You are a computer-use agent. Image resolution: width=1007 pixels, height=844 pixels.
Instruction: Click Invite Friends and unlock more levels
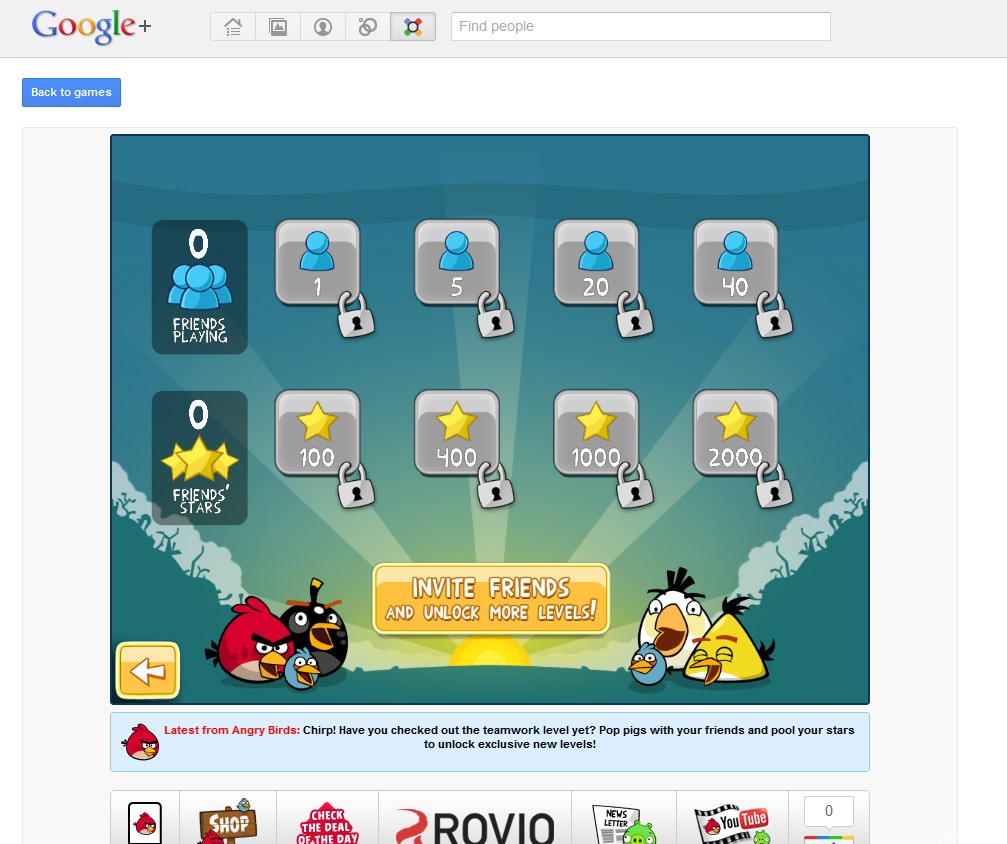click(x=491, y=599)
